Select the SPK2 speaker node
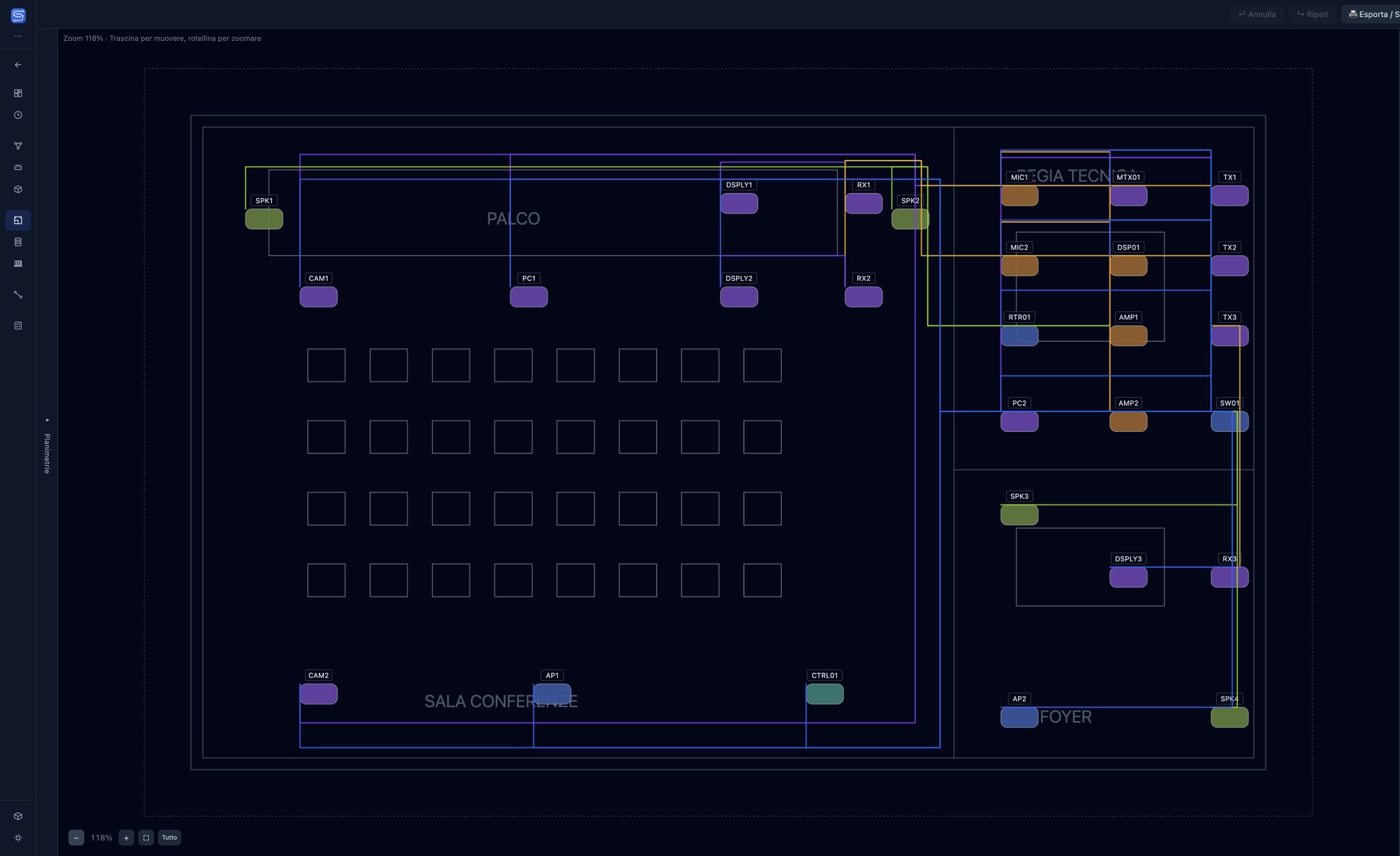1400x856 pixels. [x=910, y=219]
